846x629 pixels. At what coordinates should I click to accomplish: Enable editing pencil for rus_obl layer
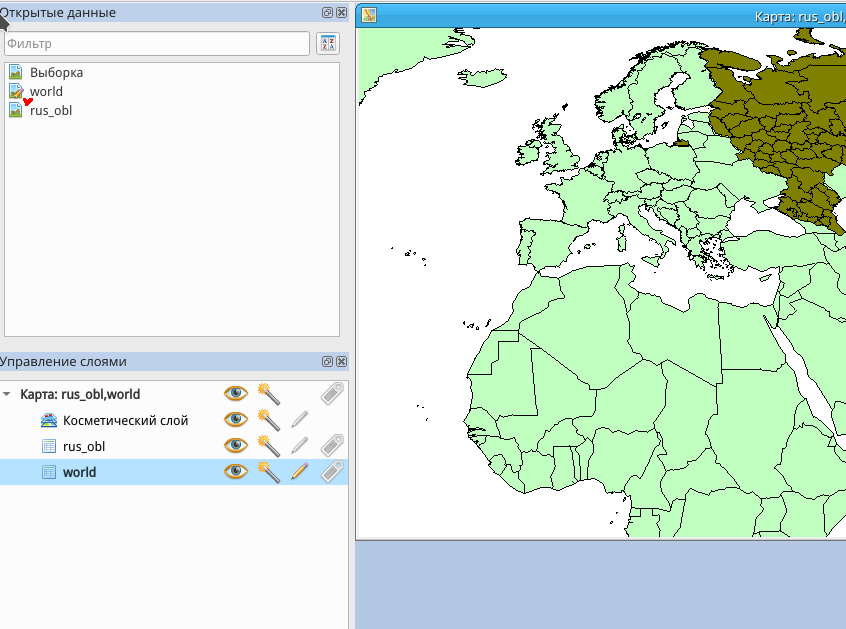point(299,446)
